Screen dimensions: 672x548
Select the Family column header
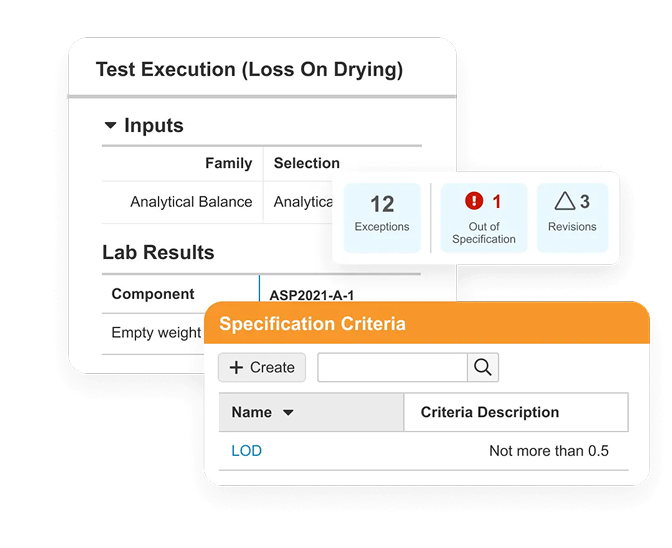pyautogui.click(x=228, y=163)
